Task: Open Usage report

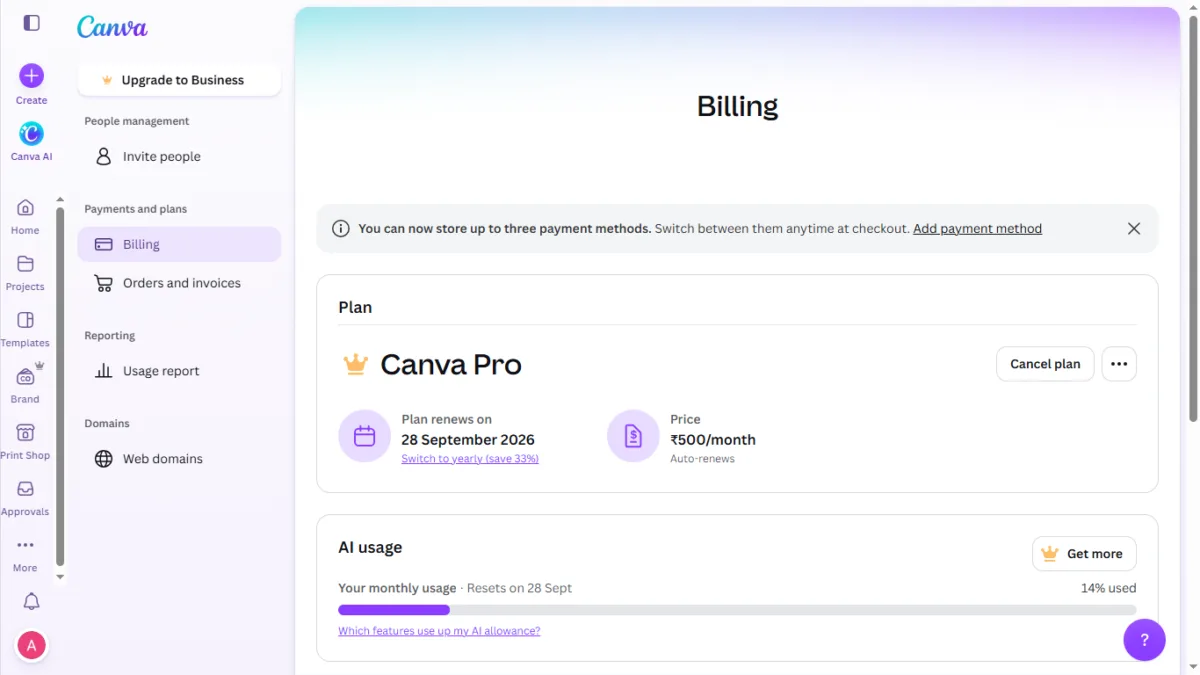Action: point(180,371)
